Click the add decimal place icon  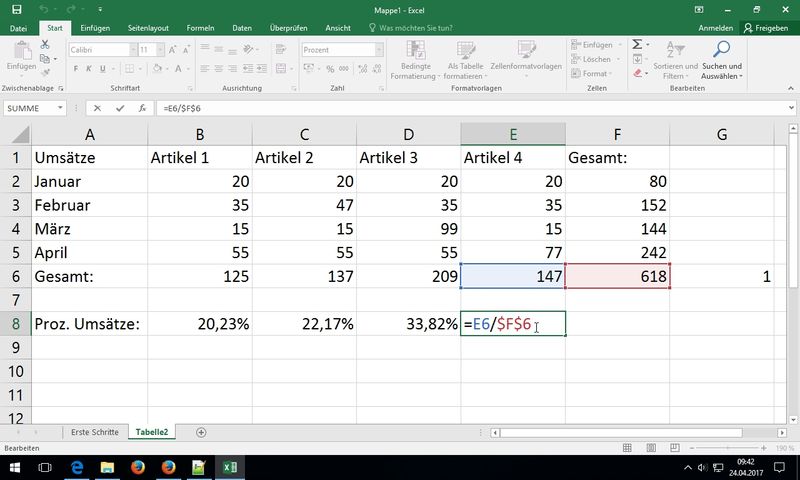[x=363, y=68]
